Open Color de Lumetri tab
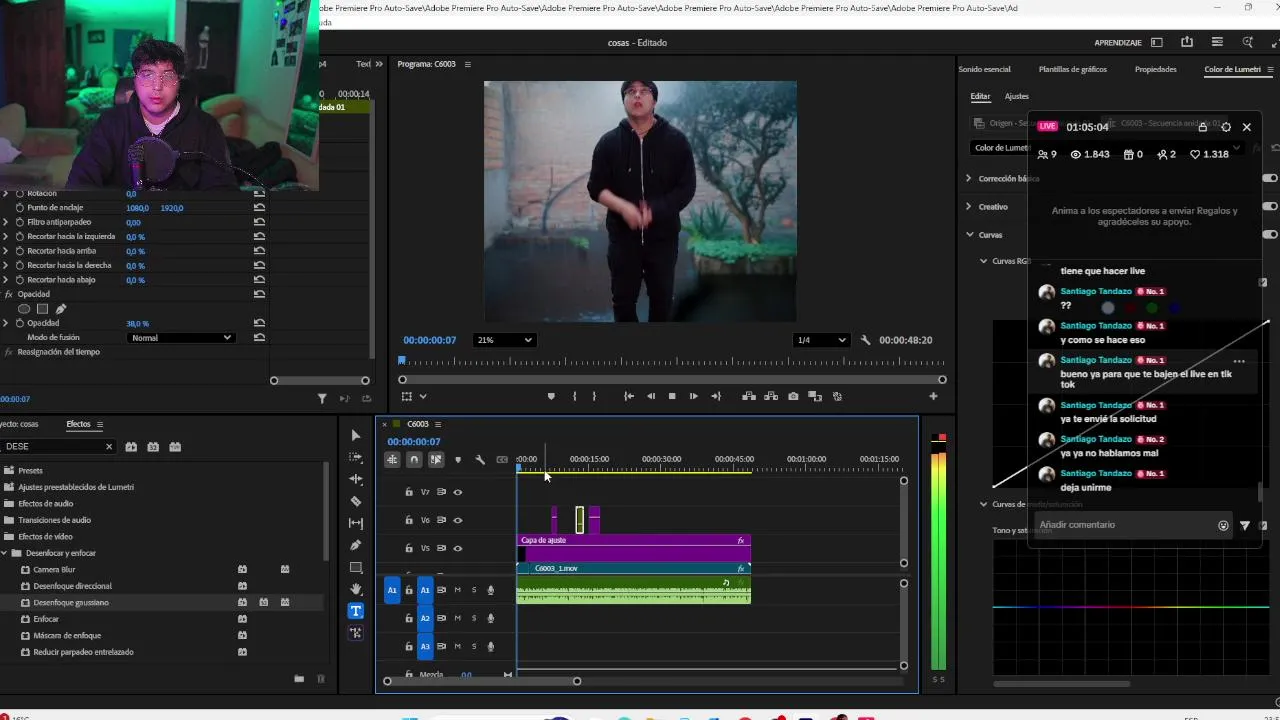The image size is (1280, 720). tap(1232, 69)
